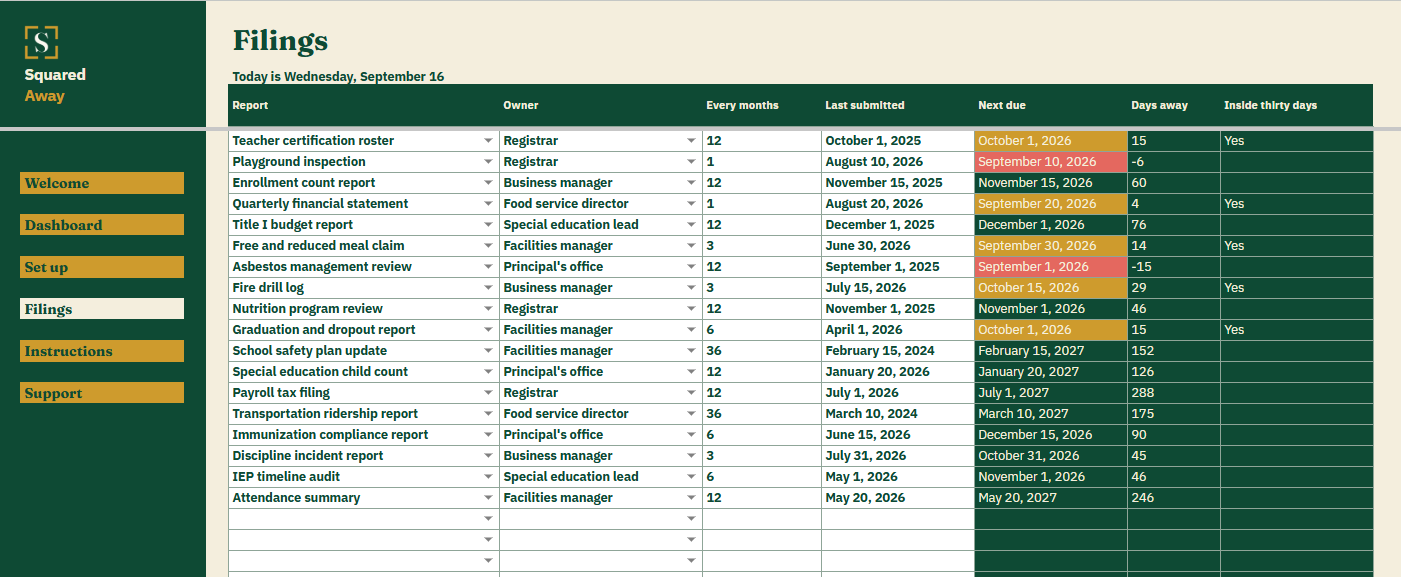Select the Graduation and dropout report cell
Screen dimensions: 1401x577
click(364, 330)
